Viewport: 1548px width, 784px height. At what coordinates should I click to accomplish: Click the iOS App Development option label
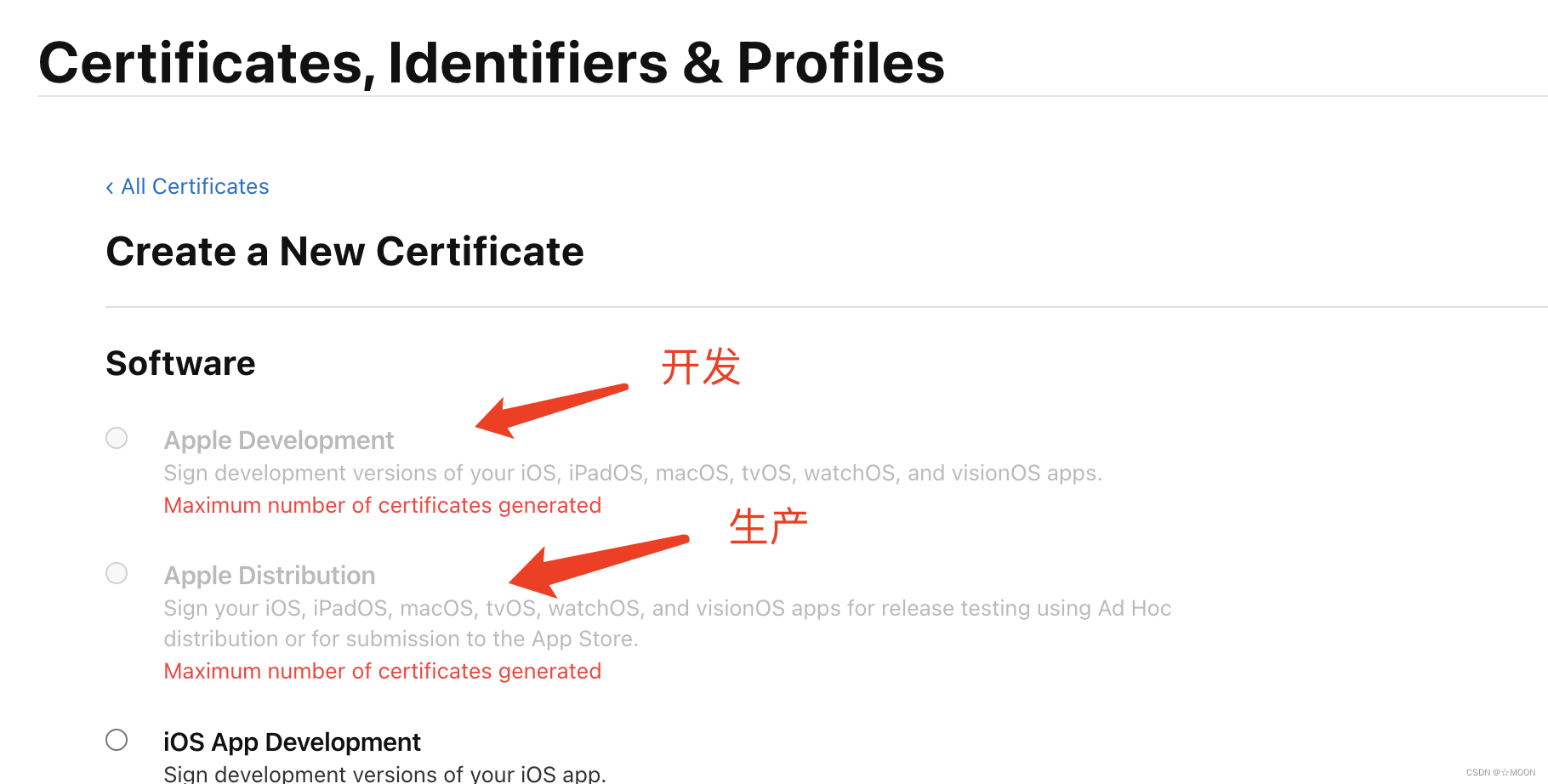292,742
